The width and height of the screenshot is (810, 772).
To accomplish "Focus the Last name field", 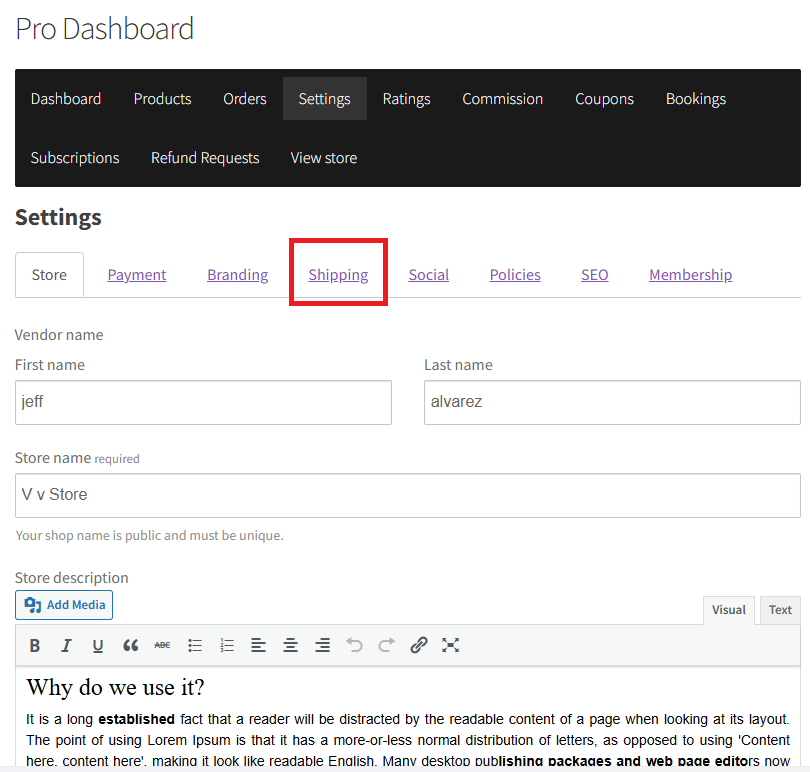I will (x=612, y=402).
